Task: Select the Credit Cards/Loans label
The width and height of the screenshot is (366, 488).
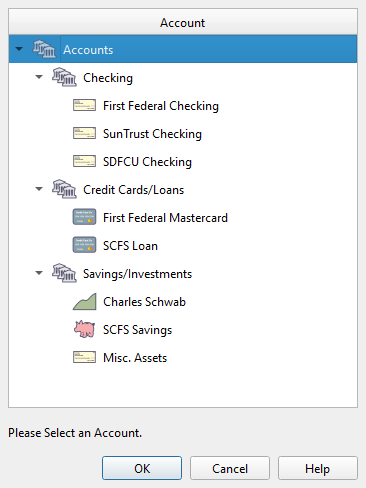Action: [x=133, y=190]
